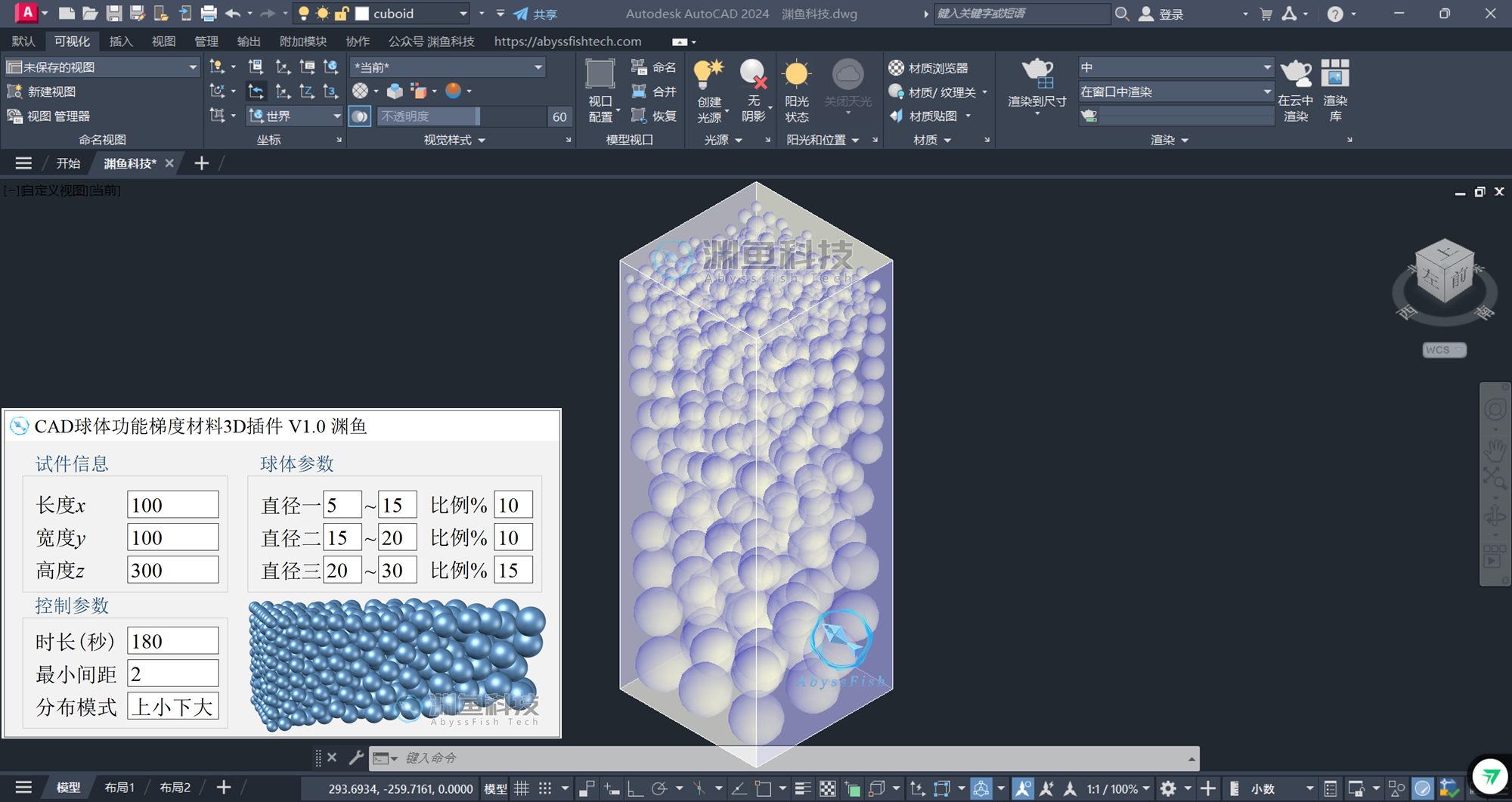Expand the 未保存的视图 view dropdown
The image size is (1512, 802).
click(192, 67)
